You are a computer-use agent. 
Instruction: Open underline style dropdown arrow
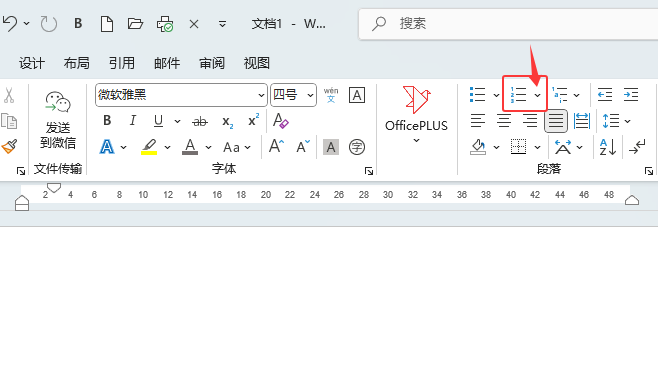[x=178, y=122]
